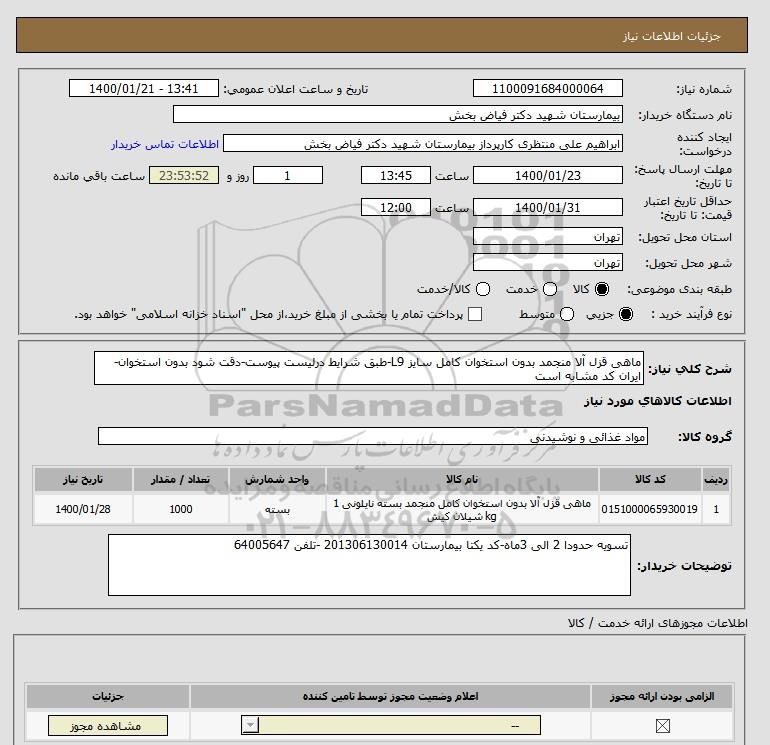Viewport: 770px width, 745px height.
Task: Open the اطلاعات تماس خریدار link
Action: tap(165, 144)
